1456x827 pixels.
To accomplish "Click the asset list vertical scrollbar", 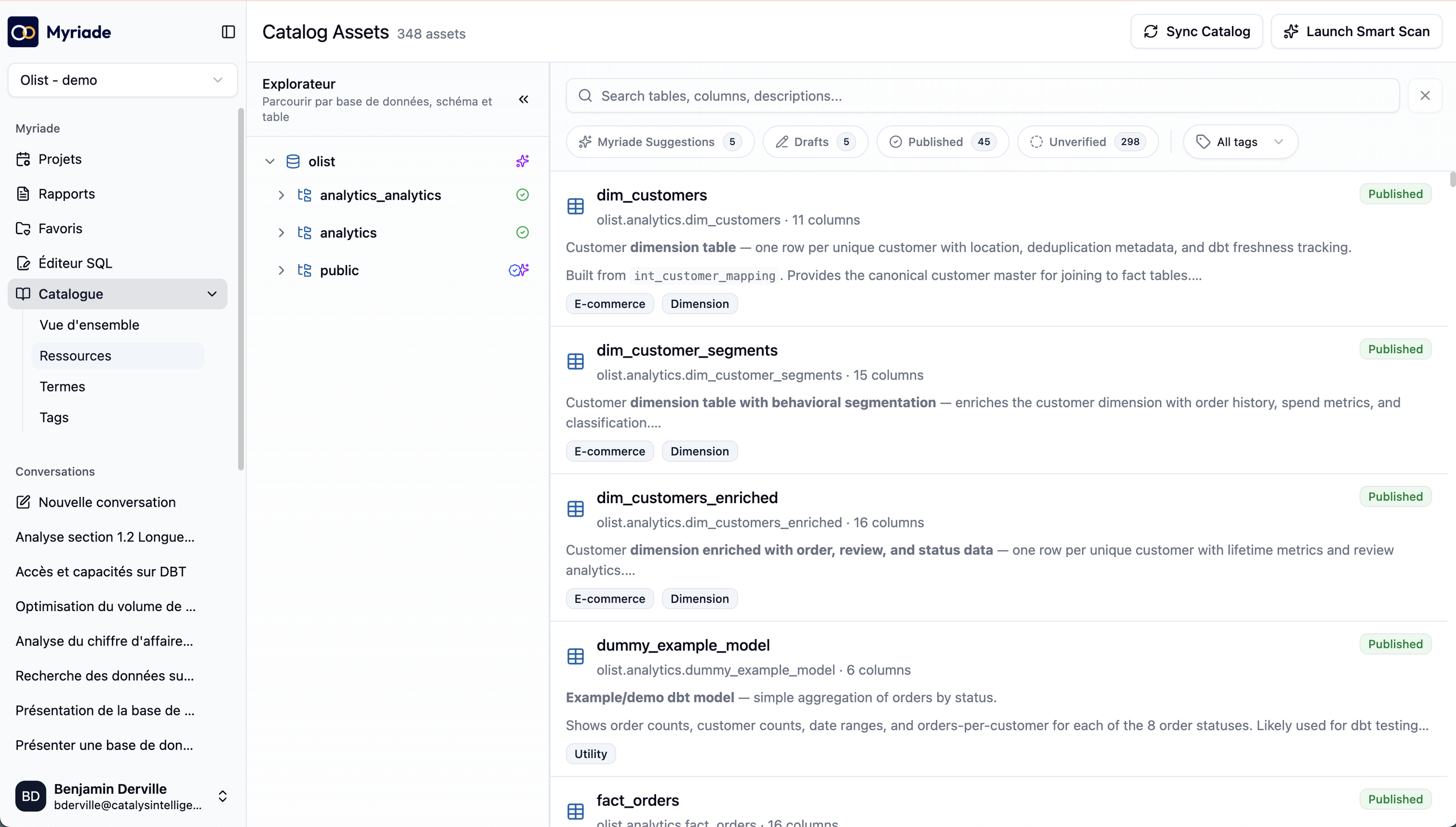I will point(1452,179).
